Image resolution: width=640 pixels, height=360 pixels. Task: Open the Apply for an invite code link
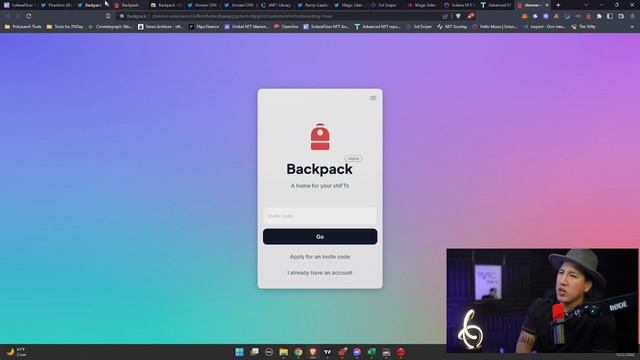tap(320, 257)
